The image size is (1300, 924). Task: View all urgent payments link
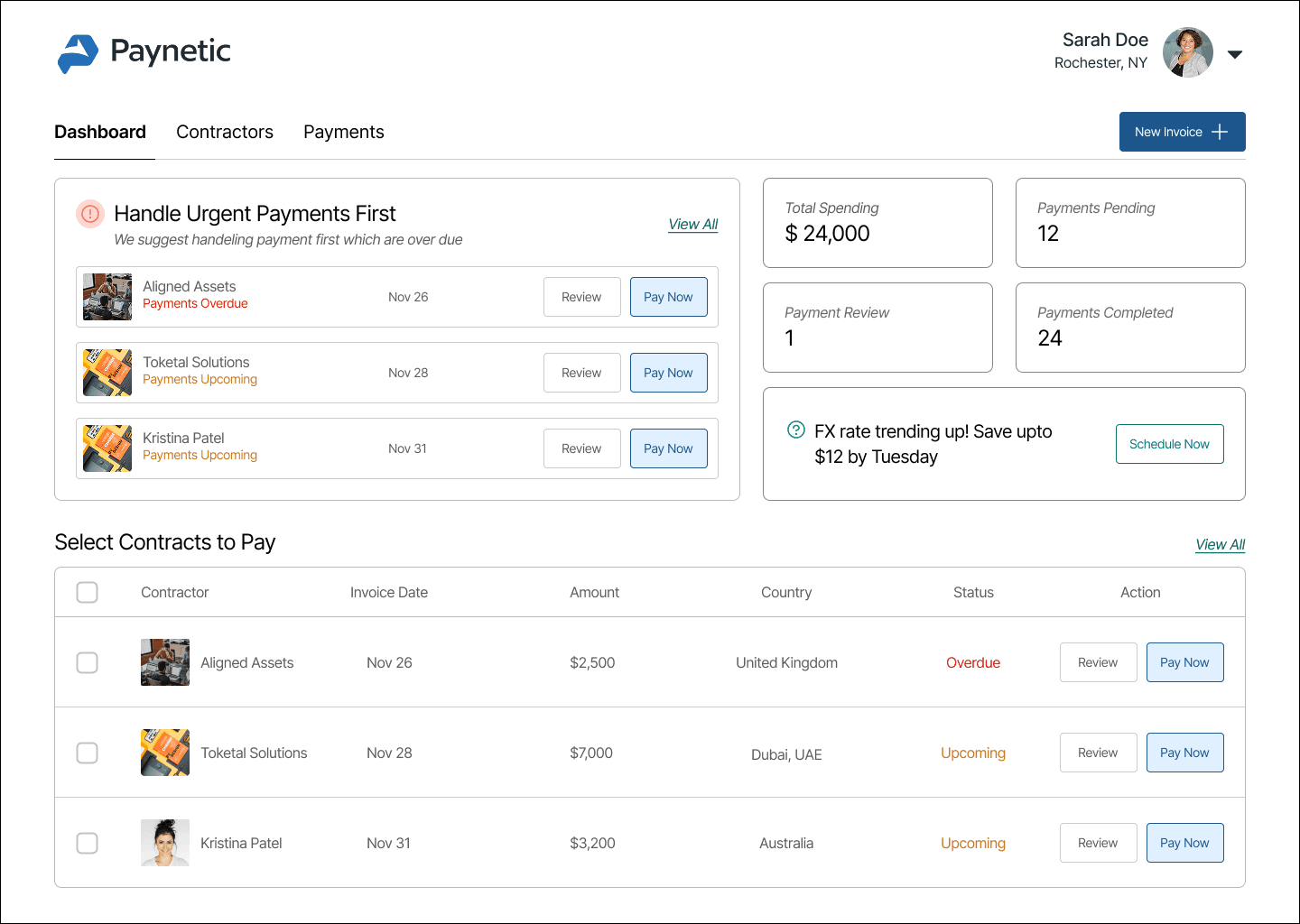tap(692, 224)
